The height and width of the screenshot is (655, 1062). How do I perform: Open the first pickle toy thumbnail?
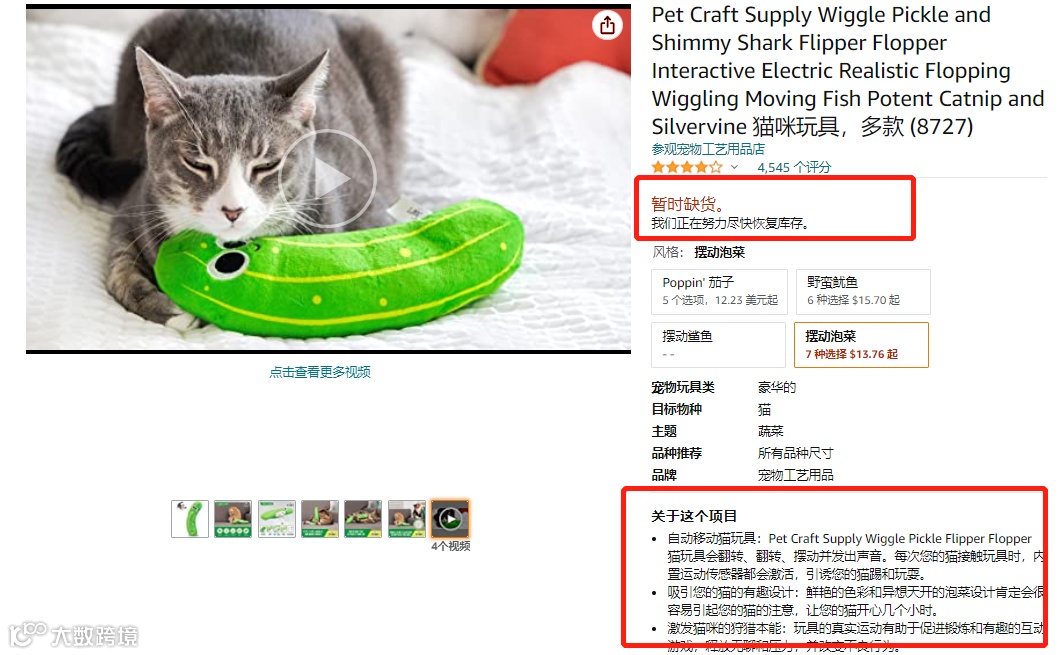point(190,519)
